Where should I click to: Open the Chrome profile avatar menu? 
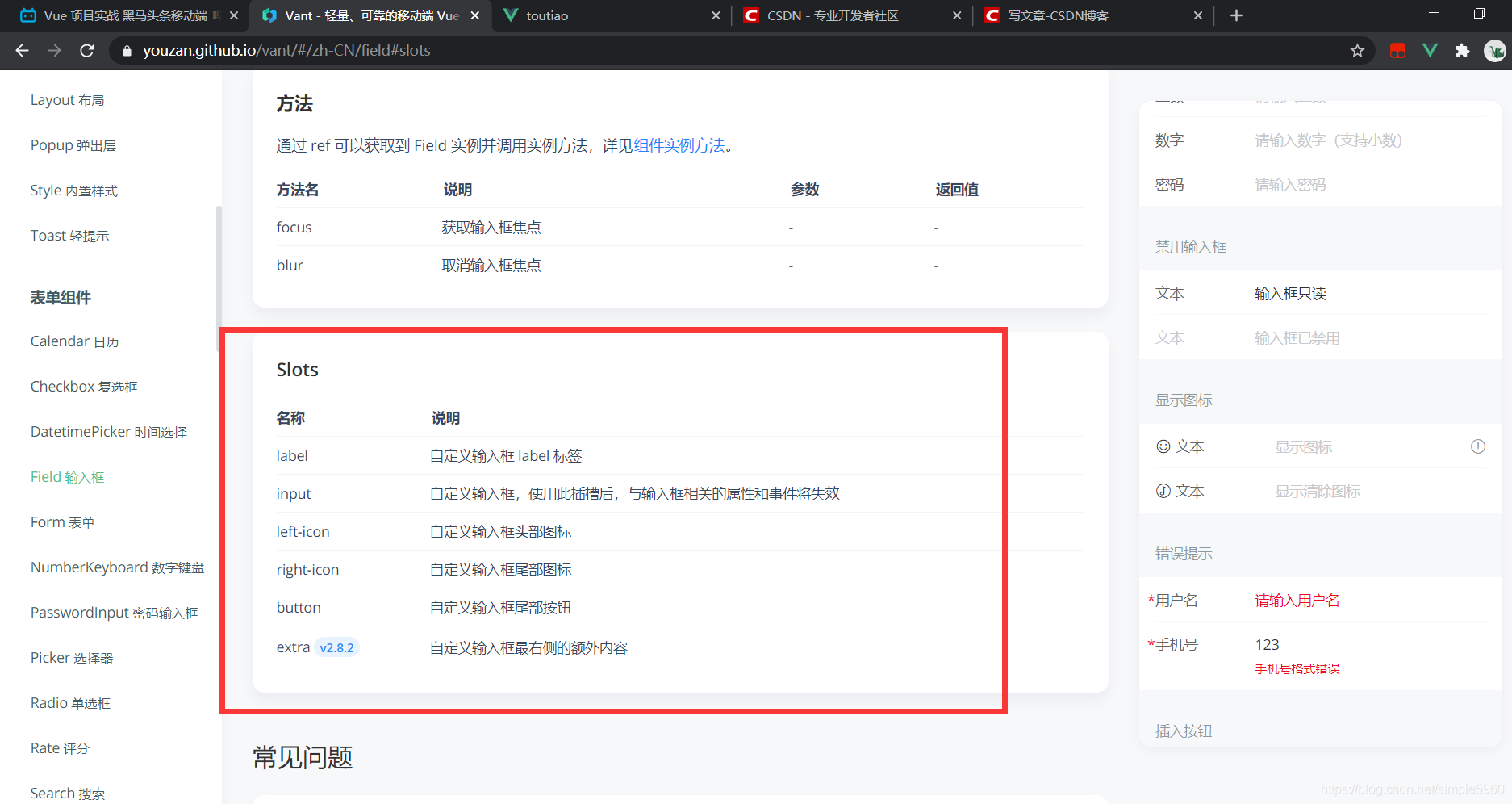click(x=1495, y=50)
